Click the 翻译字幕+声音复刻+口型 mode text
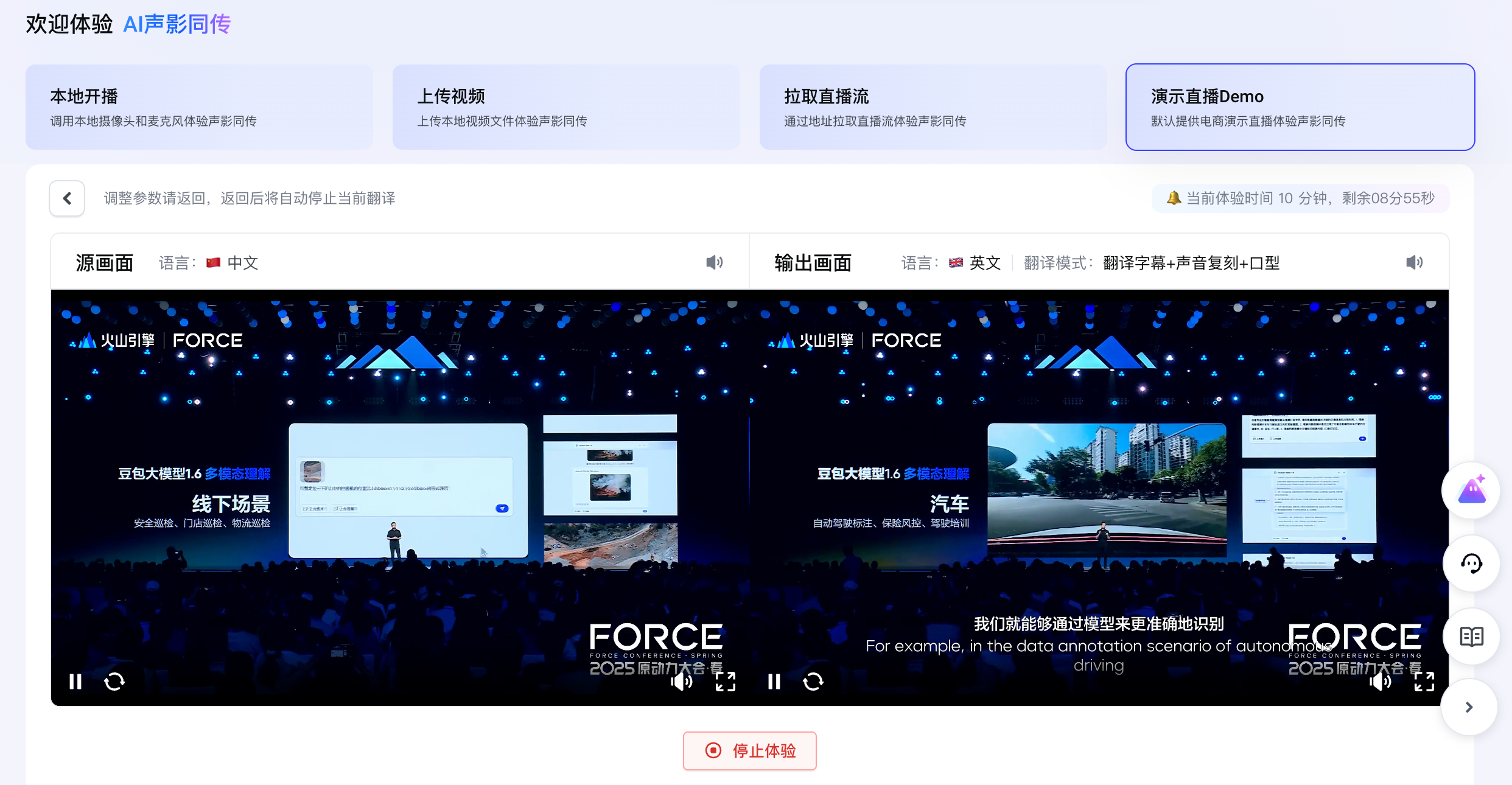 click(x=1191, y=263)
